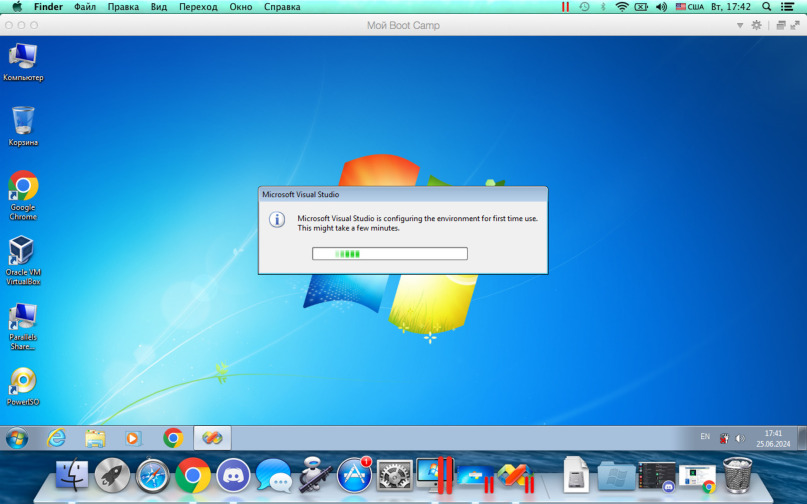Open Windows Media Player taskbar icon
This screenshot has height=504, width=807.
click(x=133, y=439)
